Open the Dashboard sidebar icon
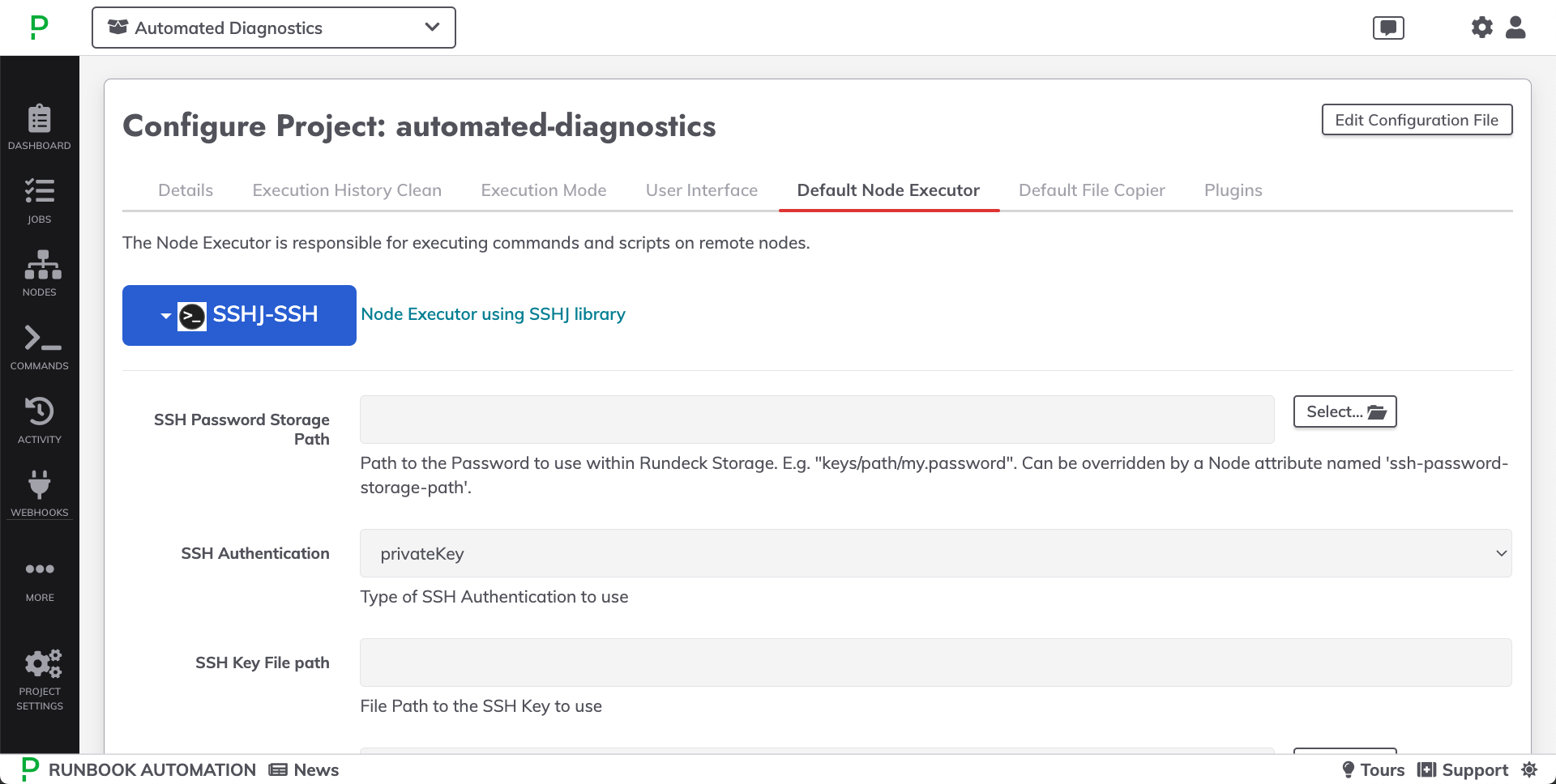The image size is (1556, 784). (40, 127)
